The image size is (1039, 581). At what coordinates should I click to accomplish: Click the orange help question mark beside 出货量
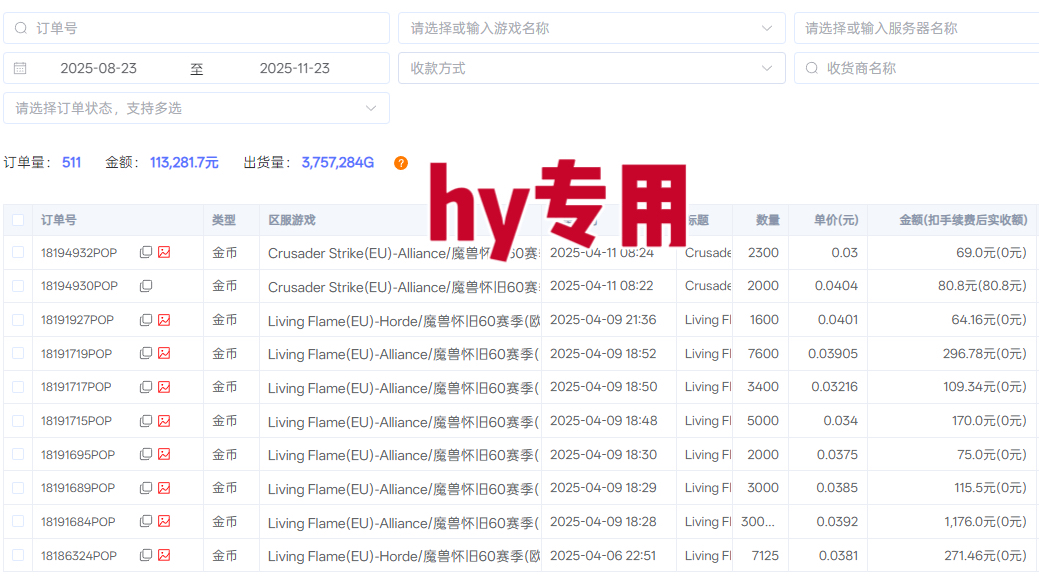(401, 162)
